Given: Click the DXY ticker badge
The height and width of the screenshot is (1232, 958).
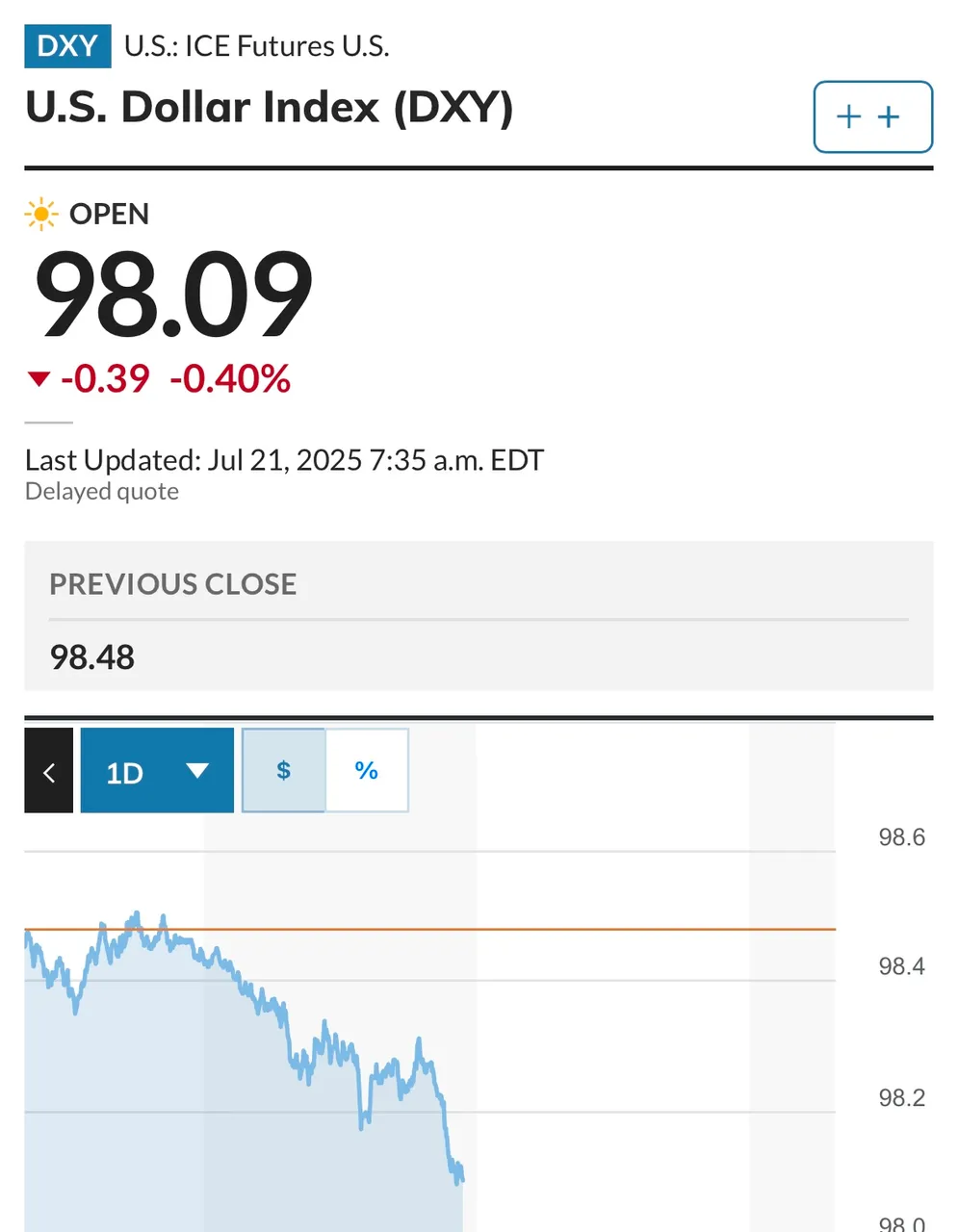Looking at the screenshot, I should coord(67,46).
